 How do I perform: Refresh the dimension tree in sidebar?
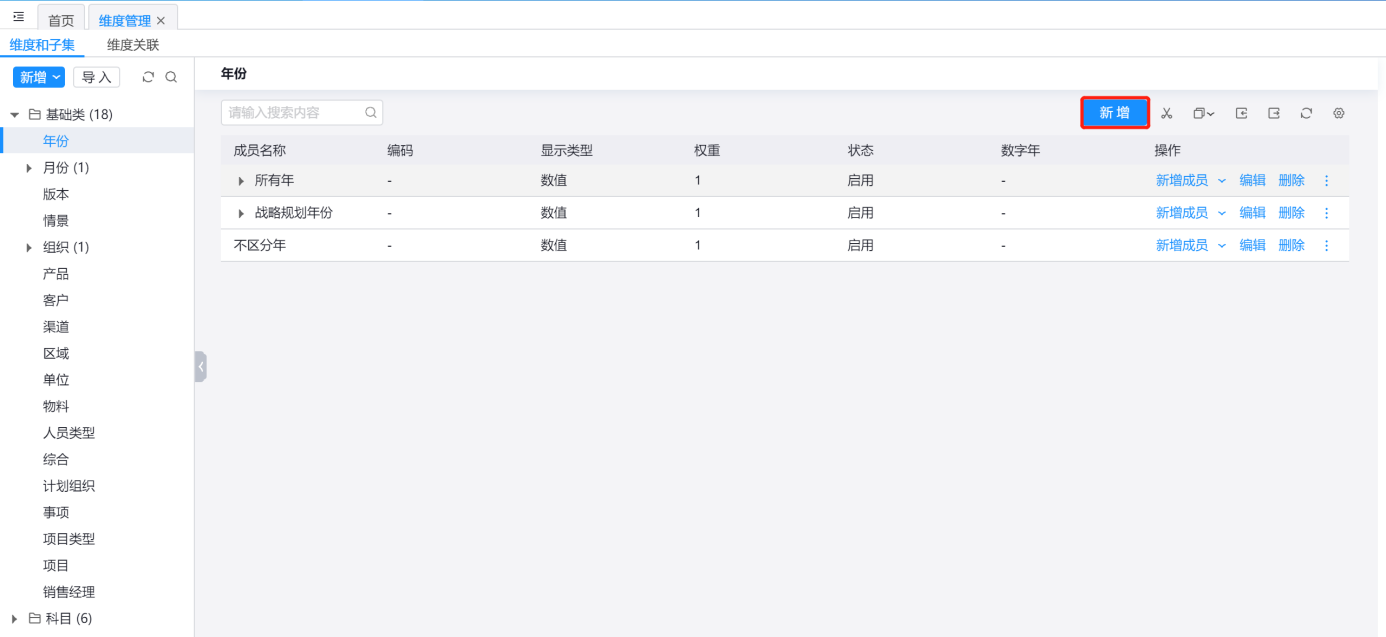point(148,77)
